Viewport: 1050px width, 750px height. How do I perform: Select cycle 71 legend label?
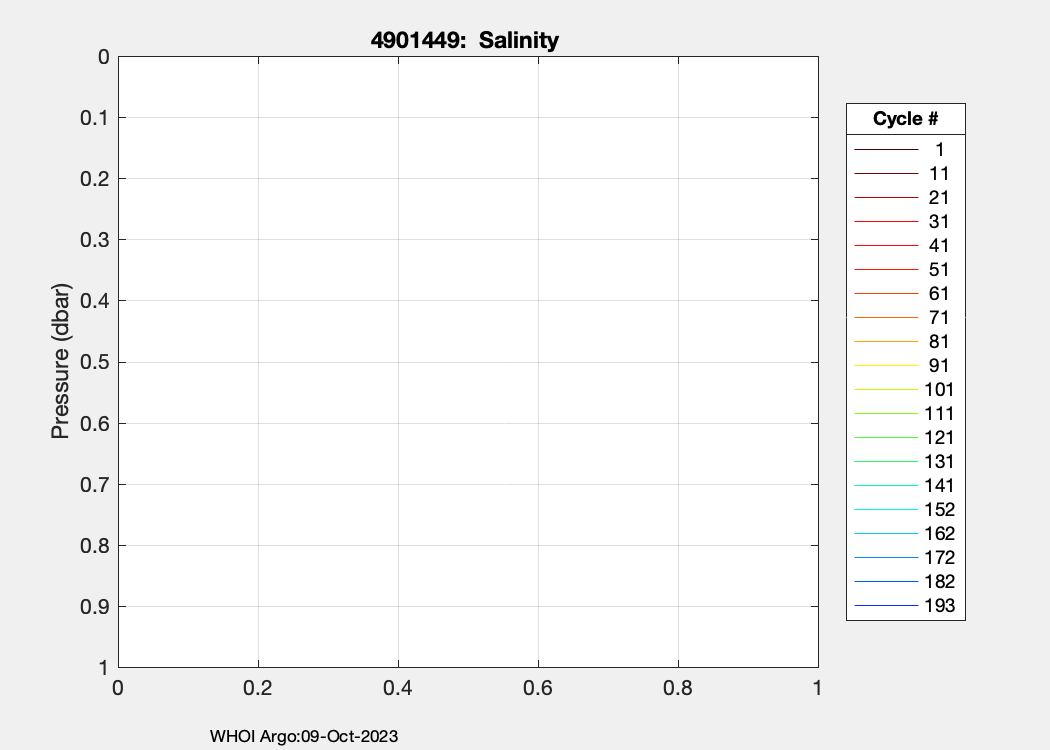click(939, 318)
